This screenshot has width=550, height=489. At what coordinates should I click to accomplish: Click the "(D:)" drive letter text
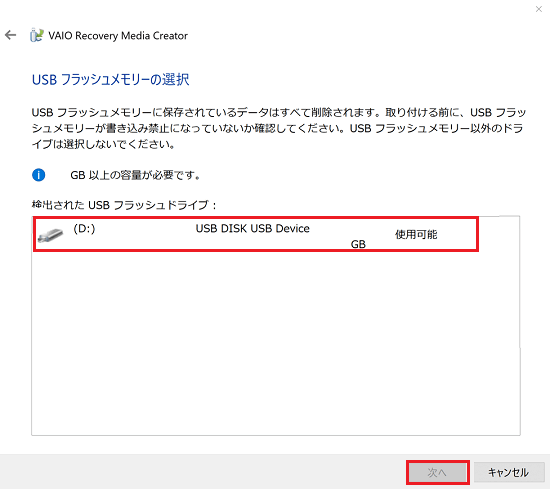tap(84, 229)
